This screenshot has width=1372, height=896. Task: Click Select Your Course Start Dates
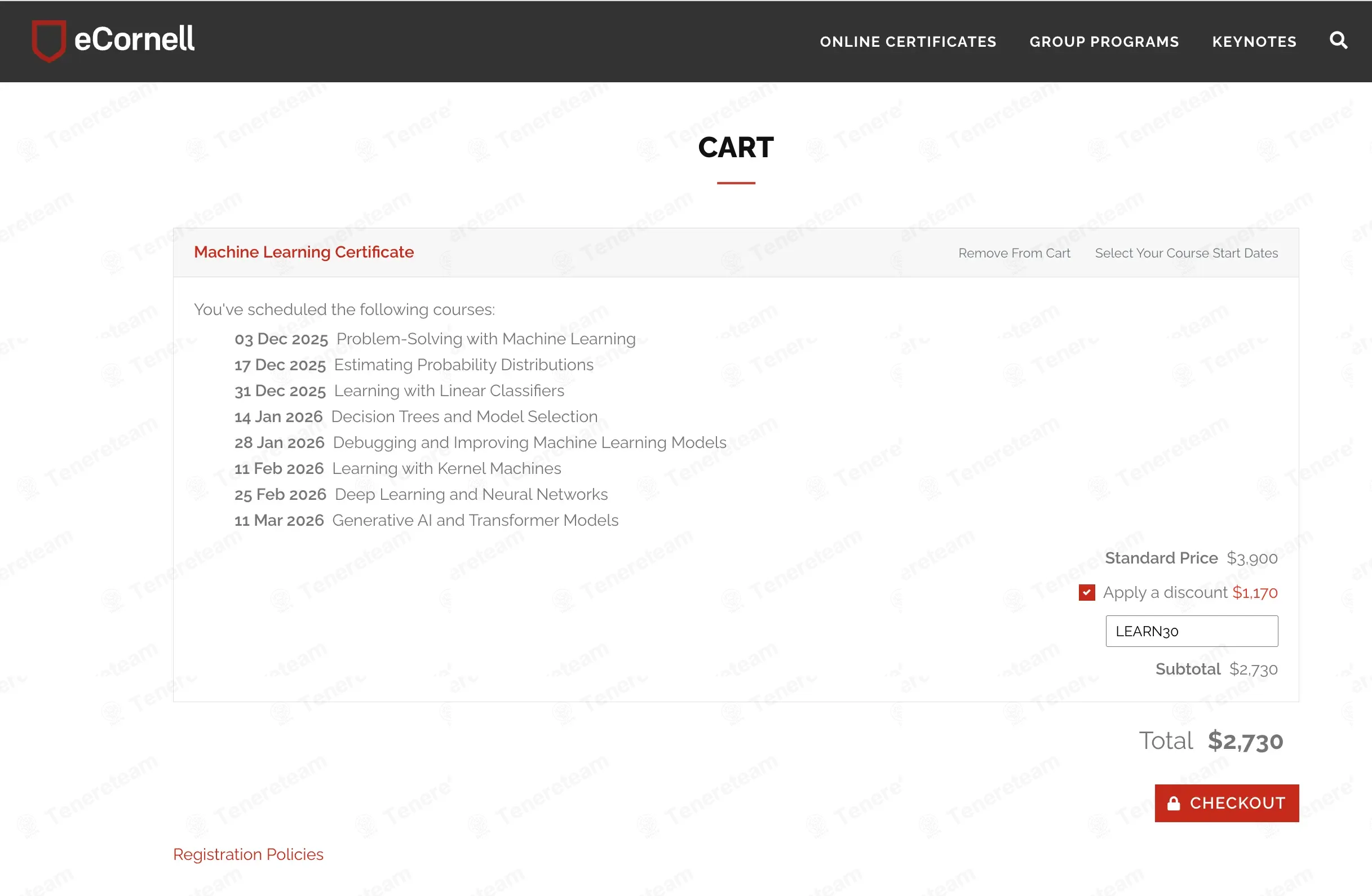[1186, 253]
